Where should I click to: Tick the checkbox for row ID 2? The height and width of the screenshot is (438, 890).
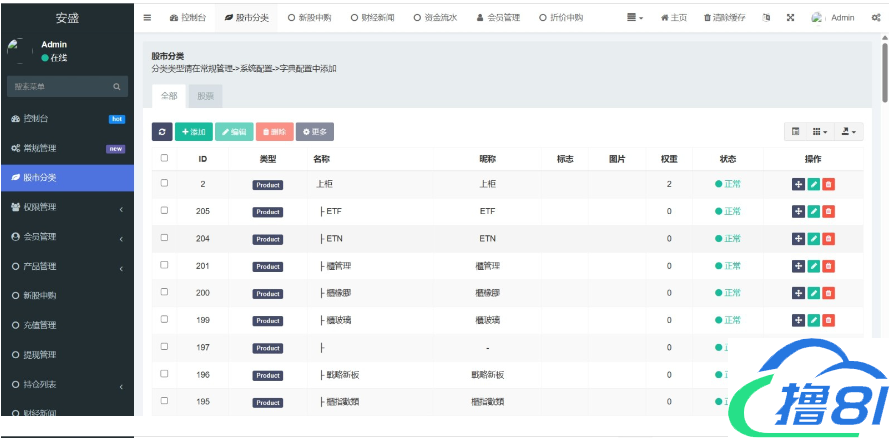point(164,183)
